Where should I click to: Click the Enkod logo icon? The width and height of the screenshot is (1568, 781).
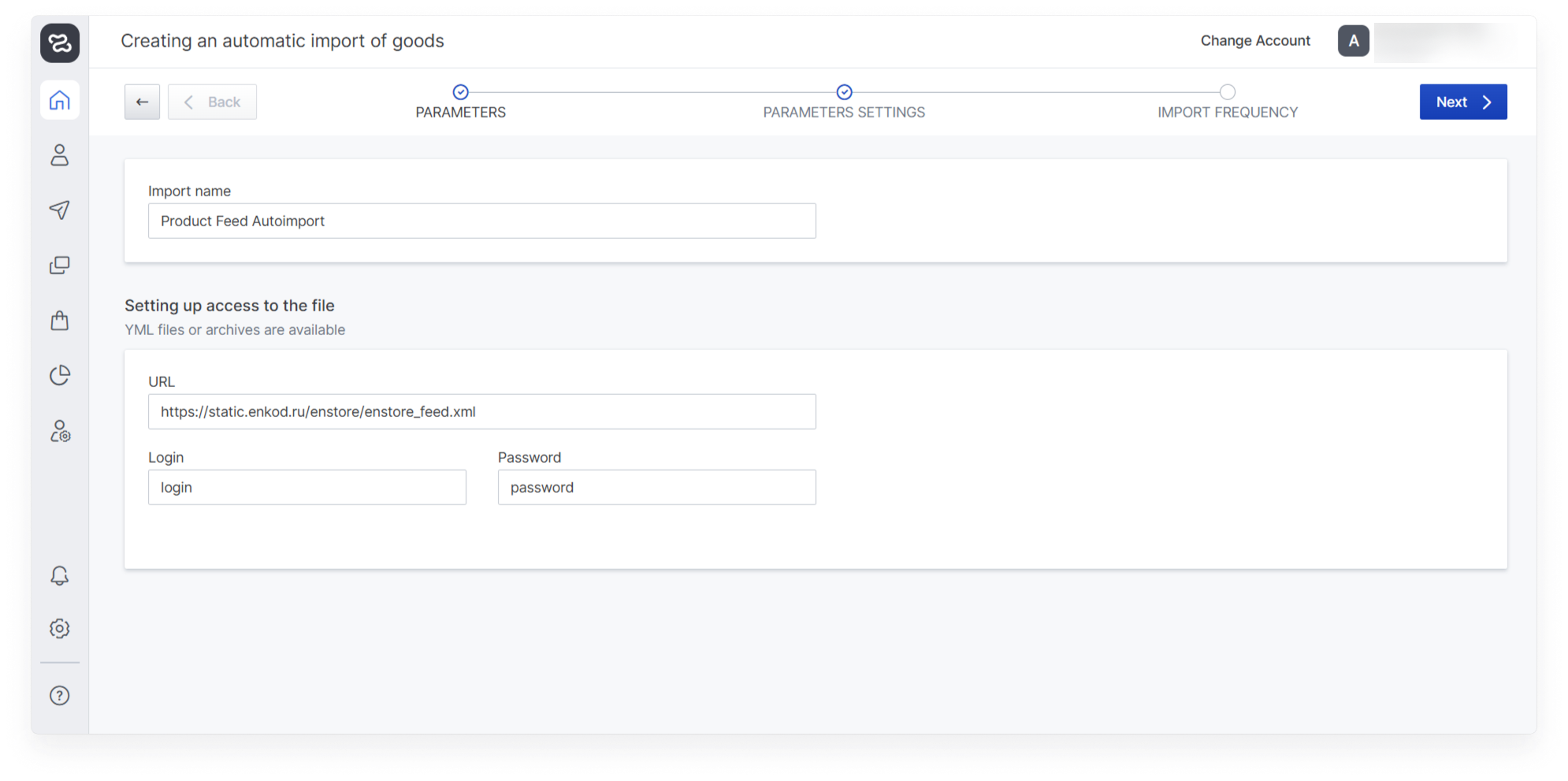(x=60, y=43)
